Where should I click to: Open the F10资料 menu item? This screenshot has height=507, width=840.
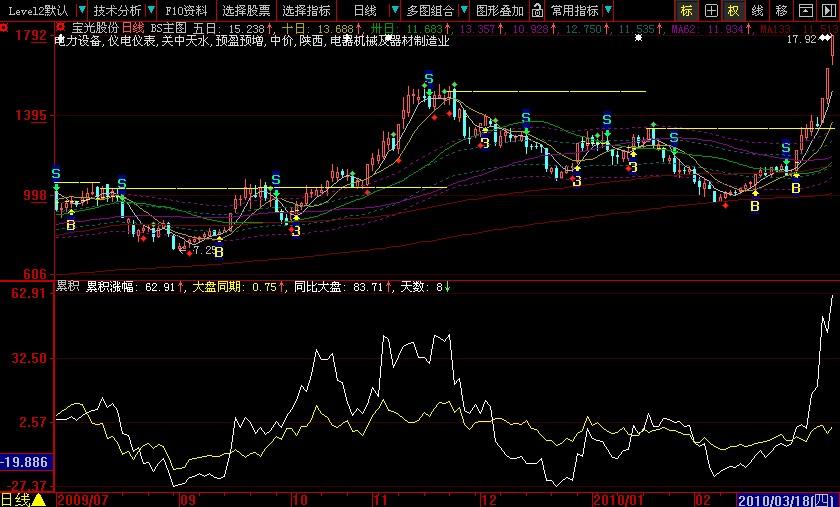(188, 11)
